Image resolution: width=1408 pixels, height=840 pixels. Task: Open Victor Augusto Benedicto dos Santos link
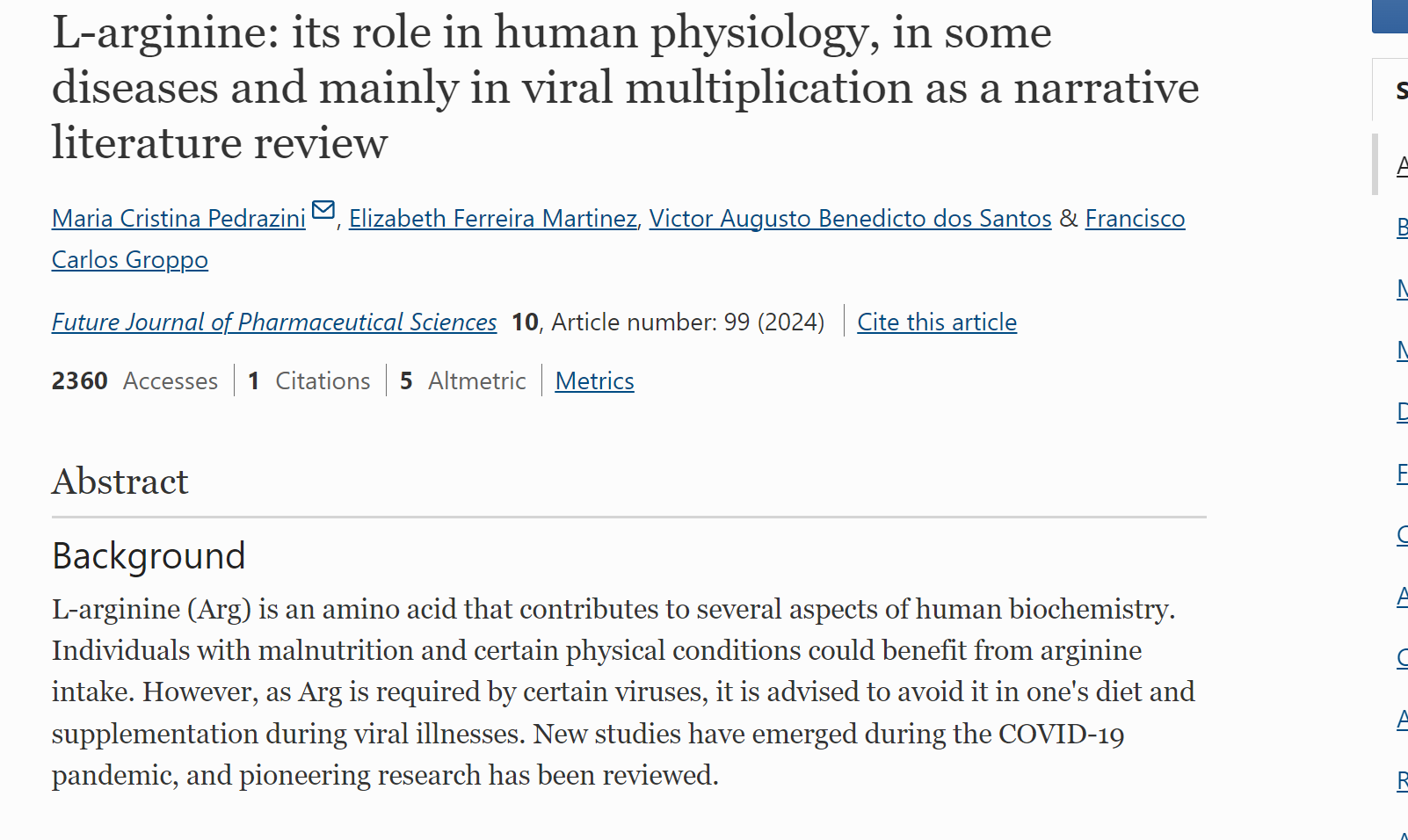pos(850,218)
